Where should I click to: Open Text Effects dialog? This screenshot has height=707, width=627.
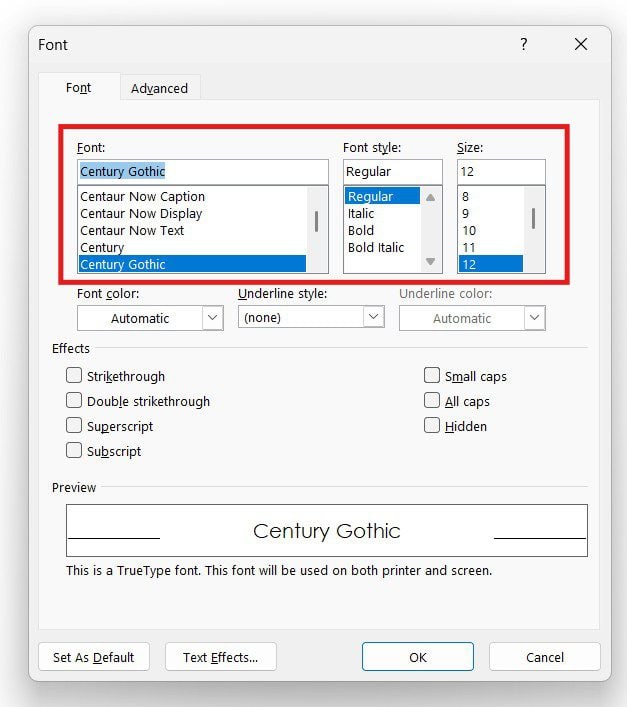click(221, 657)
